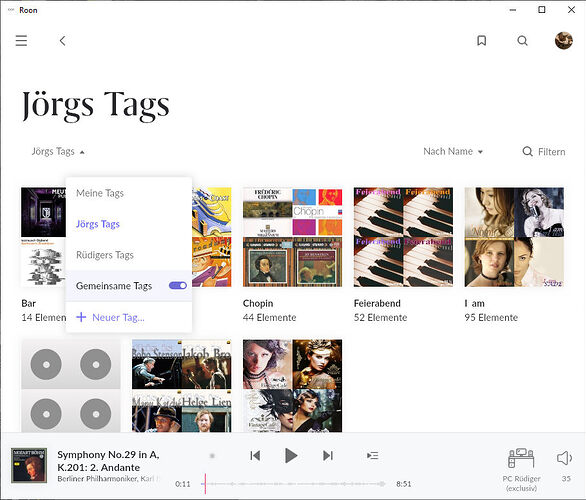Collapse the Jörgs Tags dropdown
This screenshot has width=586, height=500.
click(58, 151)
